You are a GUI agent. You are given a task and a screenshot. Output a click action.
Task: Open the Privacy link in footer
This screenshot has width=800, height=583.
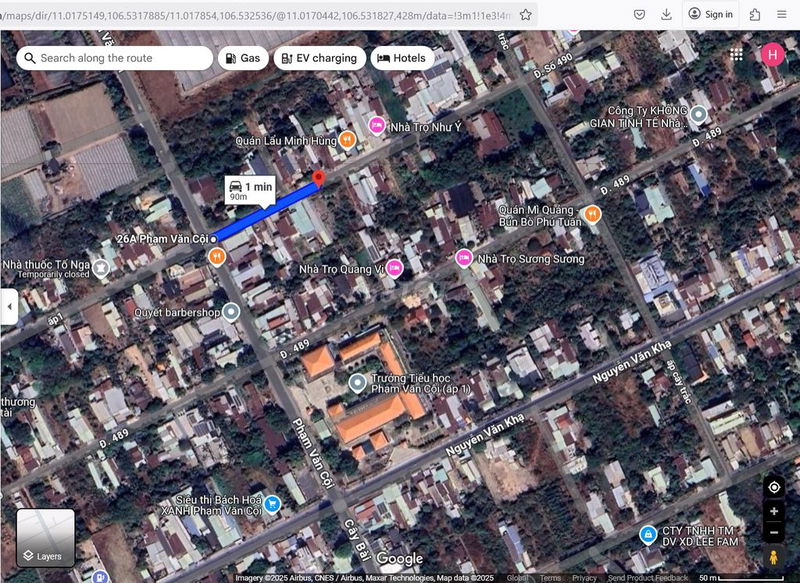pyautogui.click(x=584, y=578)
